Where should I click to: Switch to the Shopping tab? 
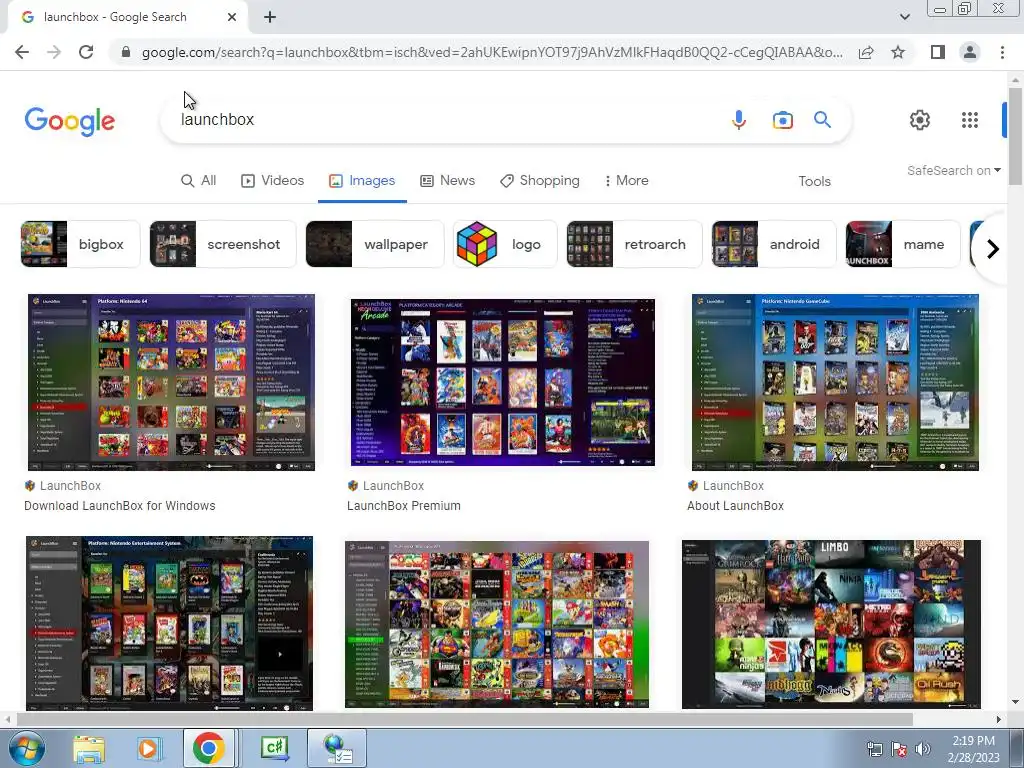tap(539, 181)
